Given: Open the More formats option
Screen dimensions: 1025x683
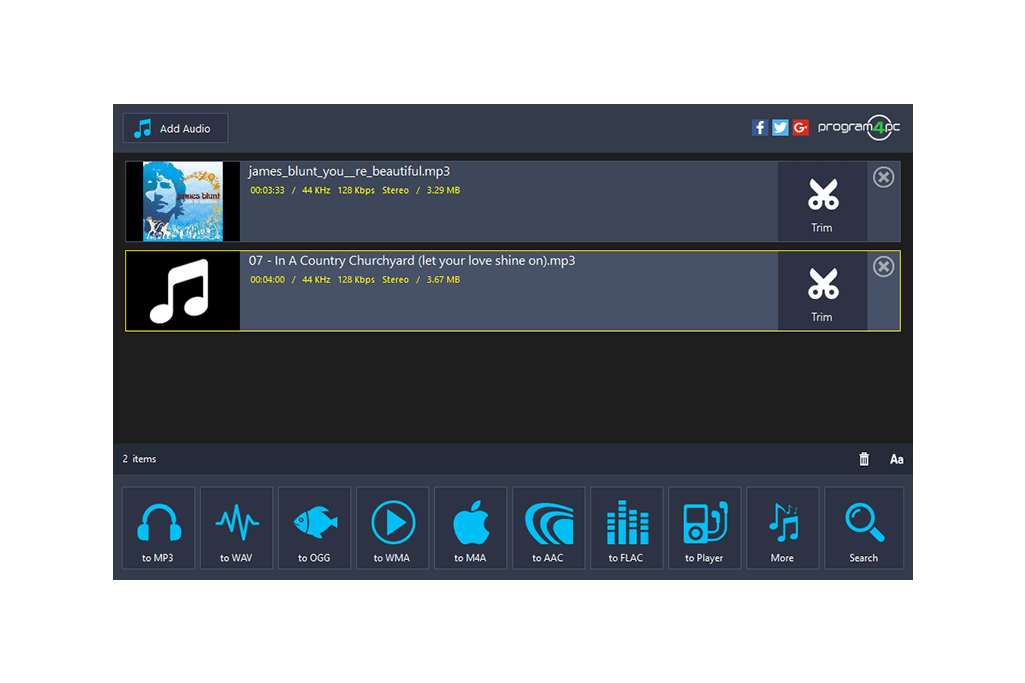Looking at the screenshot, I should (782, 528).
